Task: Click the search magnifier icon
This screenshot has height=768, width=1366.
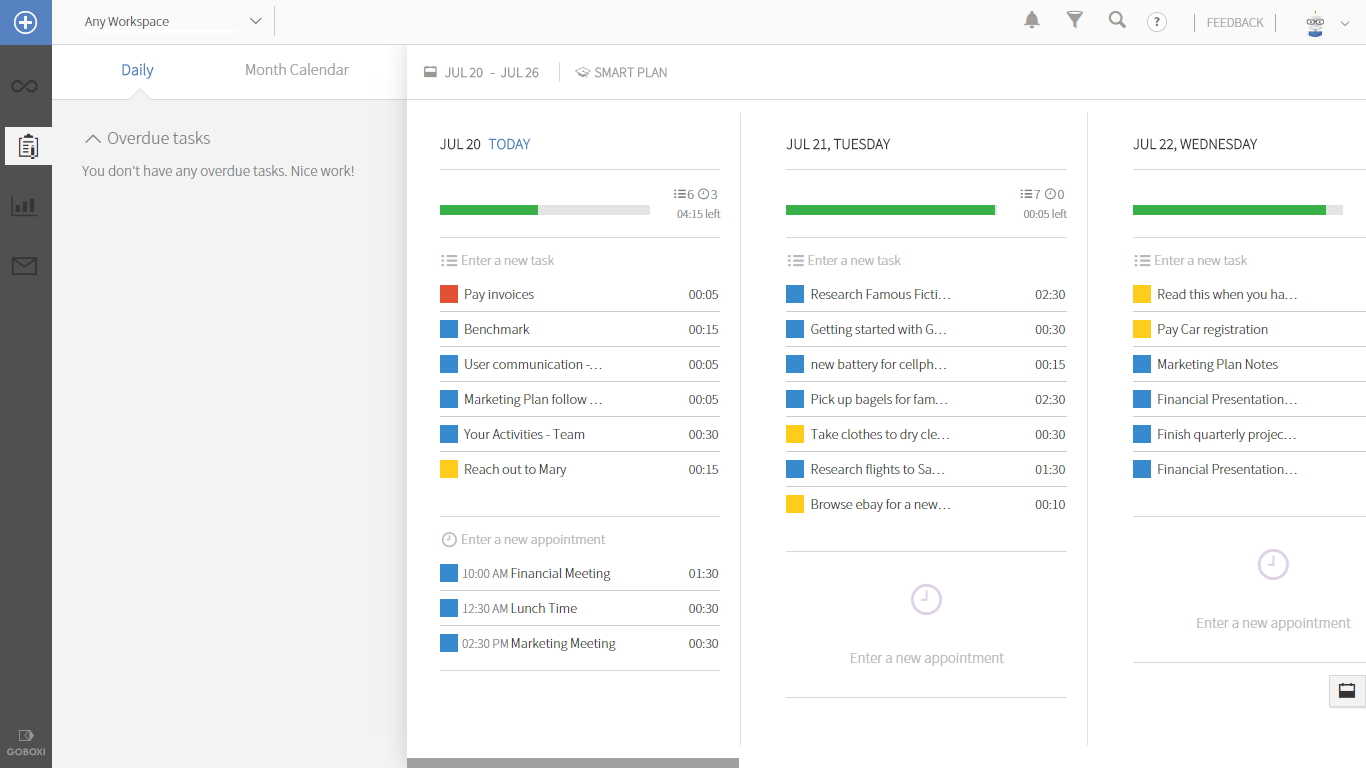Action: 1117,20
